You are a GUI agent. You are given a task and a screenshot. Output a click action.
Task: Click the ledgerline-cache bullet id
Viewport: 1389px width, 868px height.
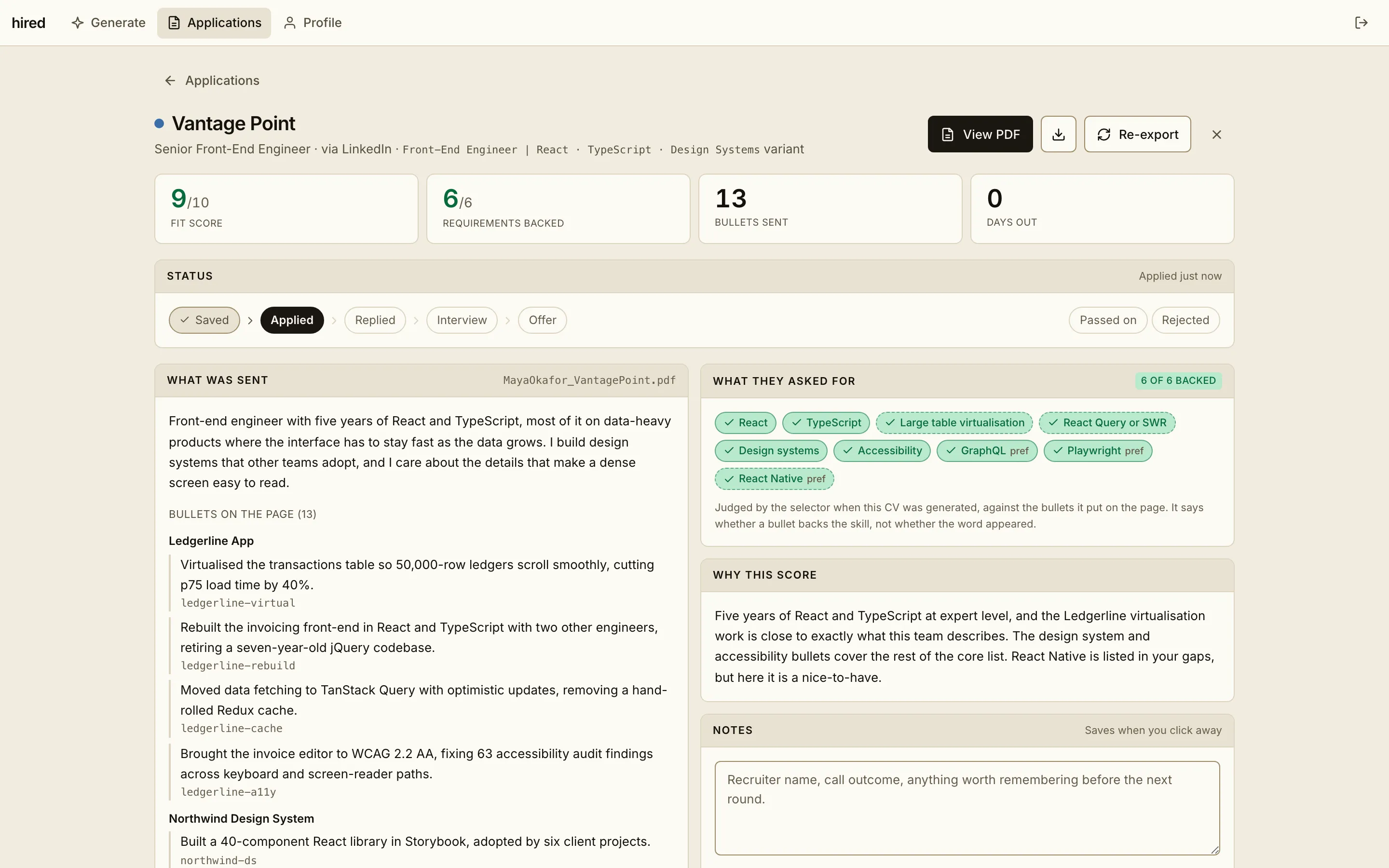point(231,728)
